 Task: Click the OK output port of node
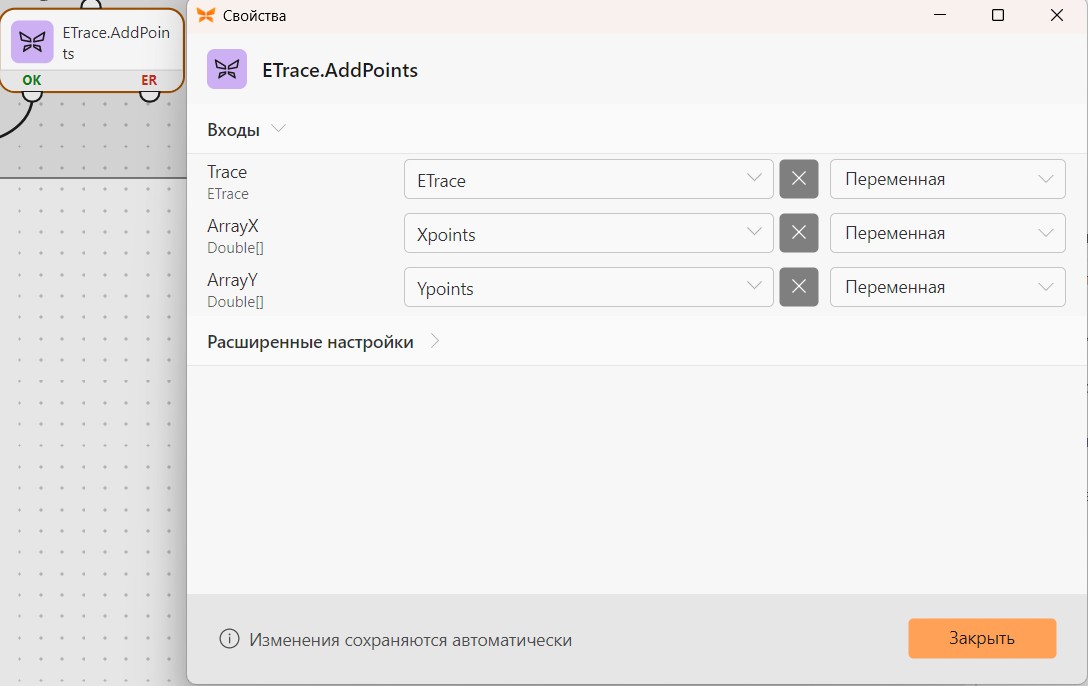tap(32, 94)
